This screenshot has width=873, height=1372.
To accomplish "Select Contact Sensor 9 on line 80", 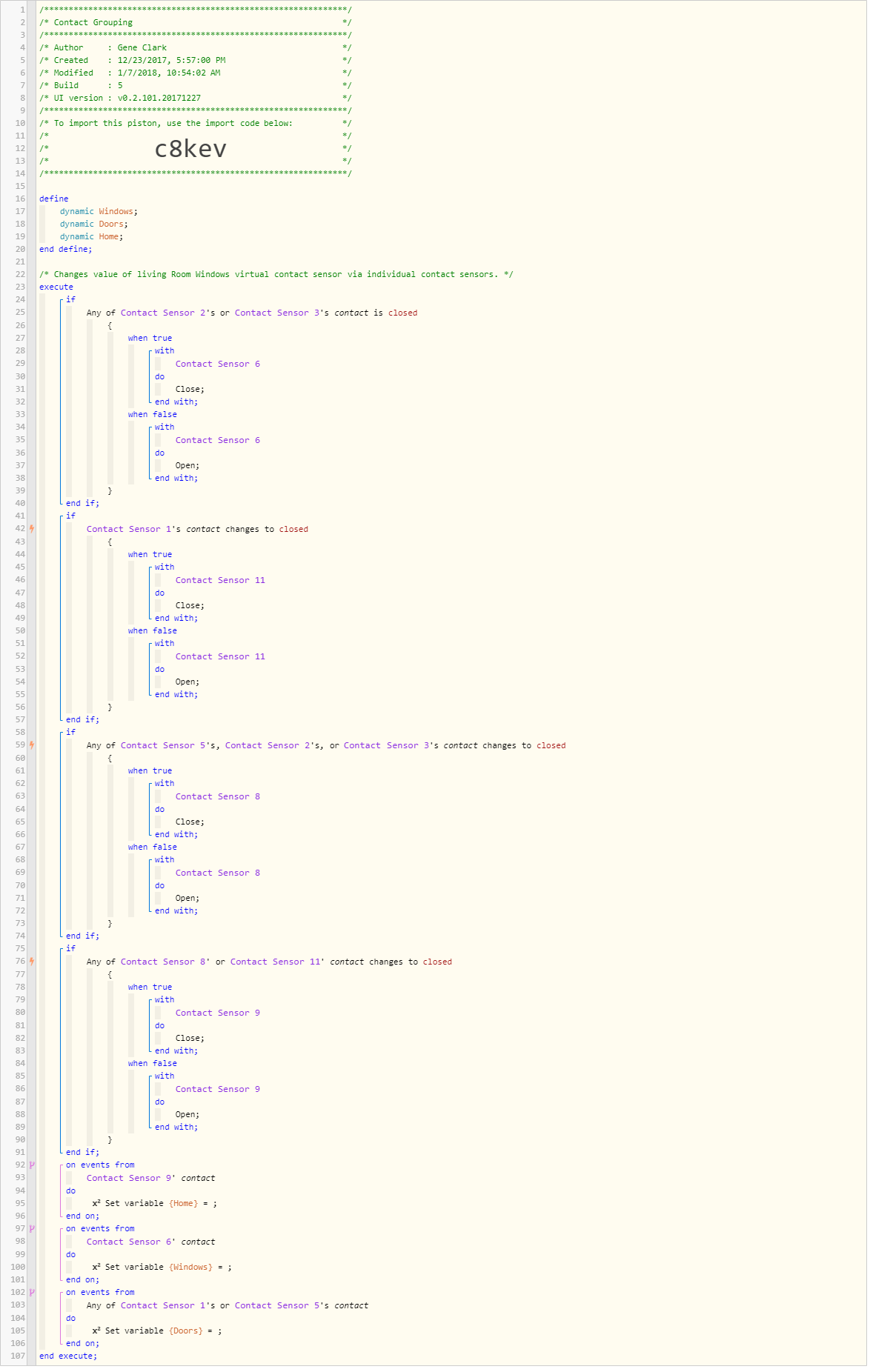I will 218,1013.
